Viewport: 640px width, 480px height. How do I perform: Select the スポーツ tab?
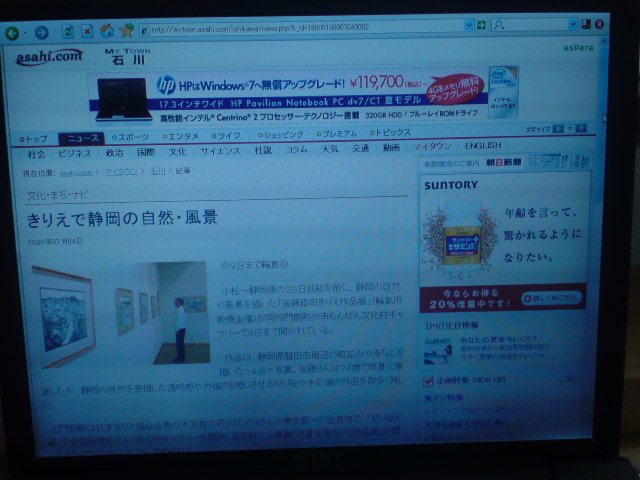(x=130, y=137)
